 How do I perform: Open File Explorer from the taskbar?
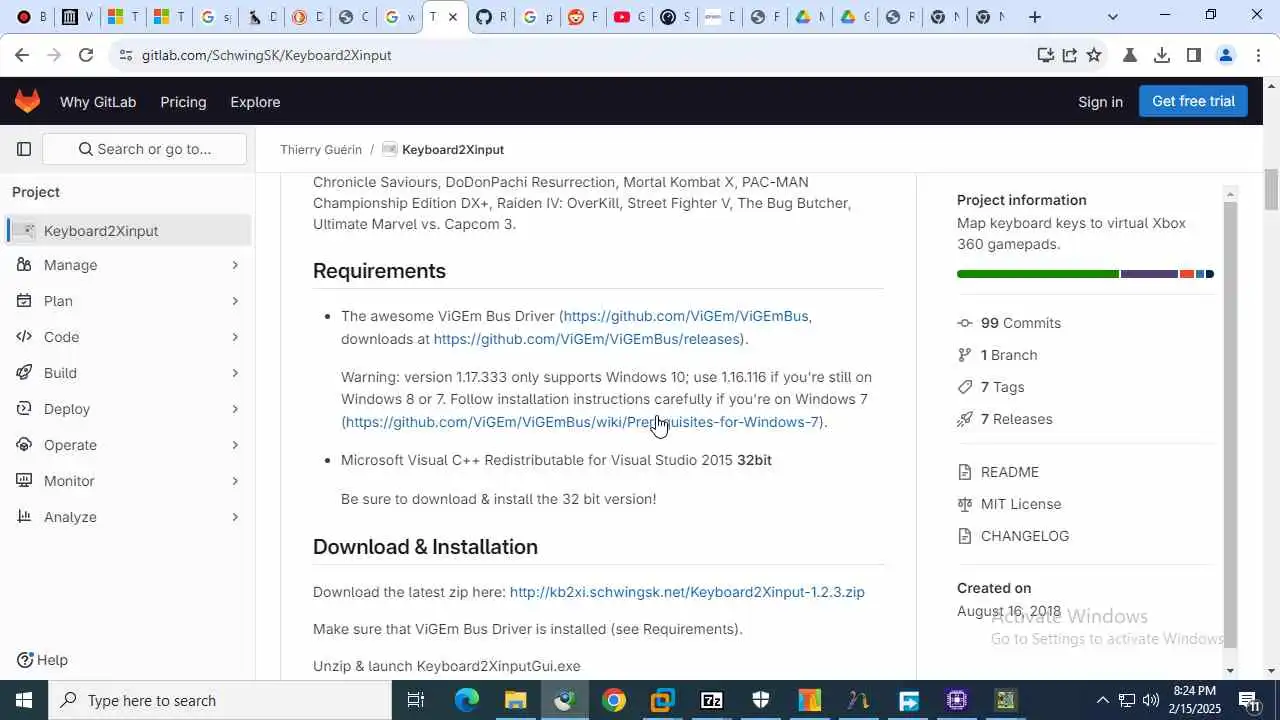coord(515,700)
